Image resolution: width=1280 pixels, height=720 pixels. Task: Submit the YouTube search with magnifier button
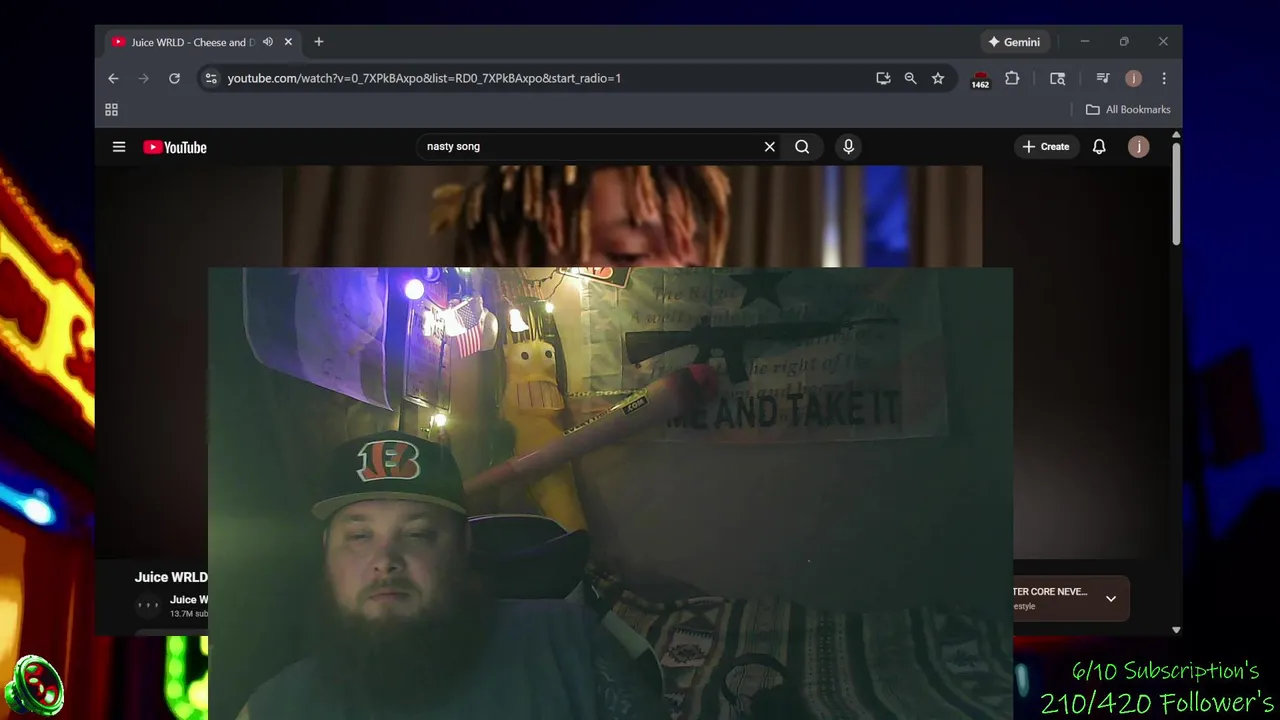point(802,147)
